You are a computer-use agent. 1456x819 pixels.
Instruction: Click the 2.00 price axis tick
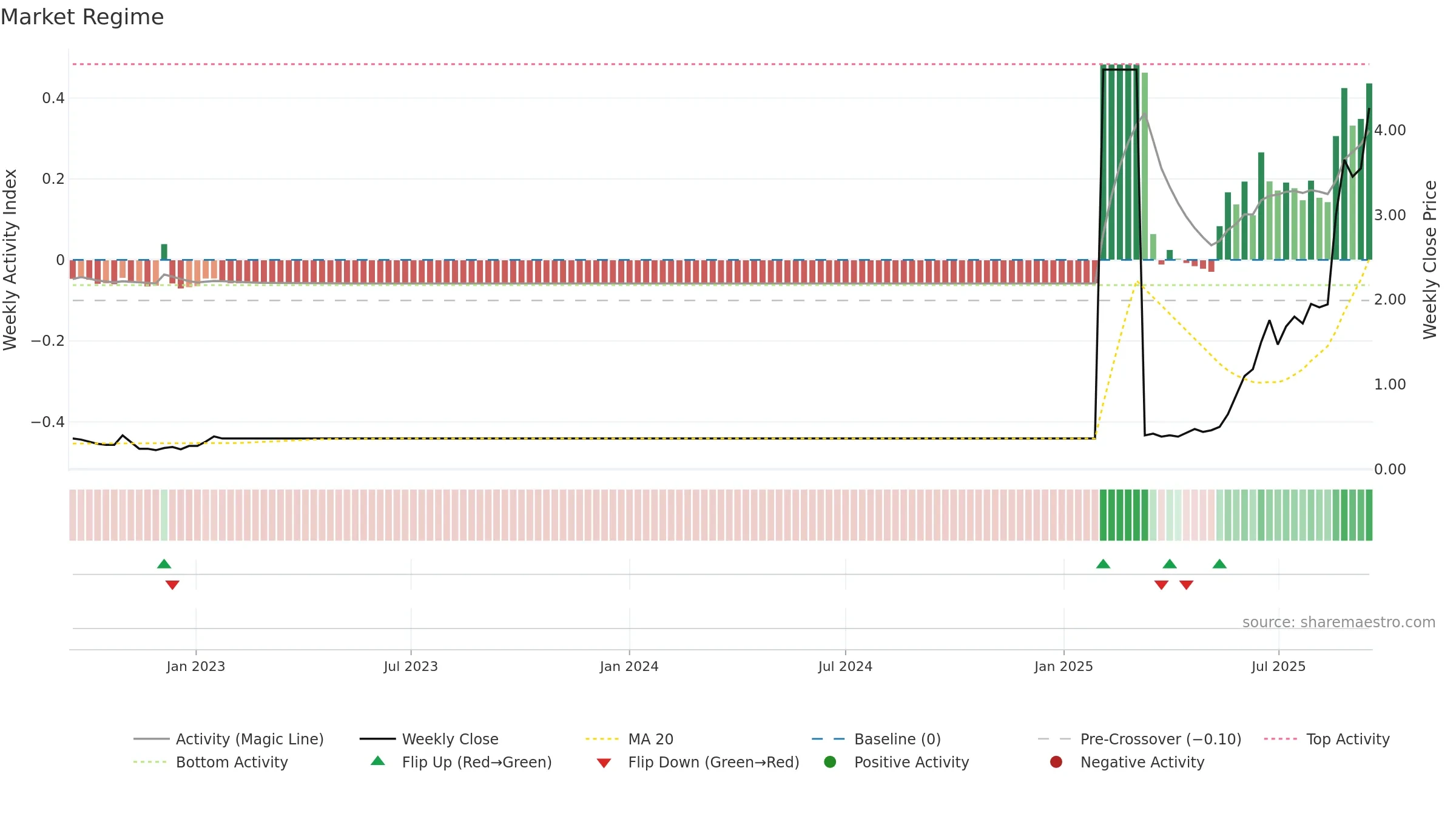(1390, 300)
